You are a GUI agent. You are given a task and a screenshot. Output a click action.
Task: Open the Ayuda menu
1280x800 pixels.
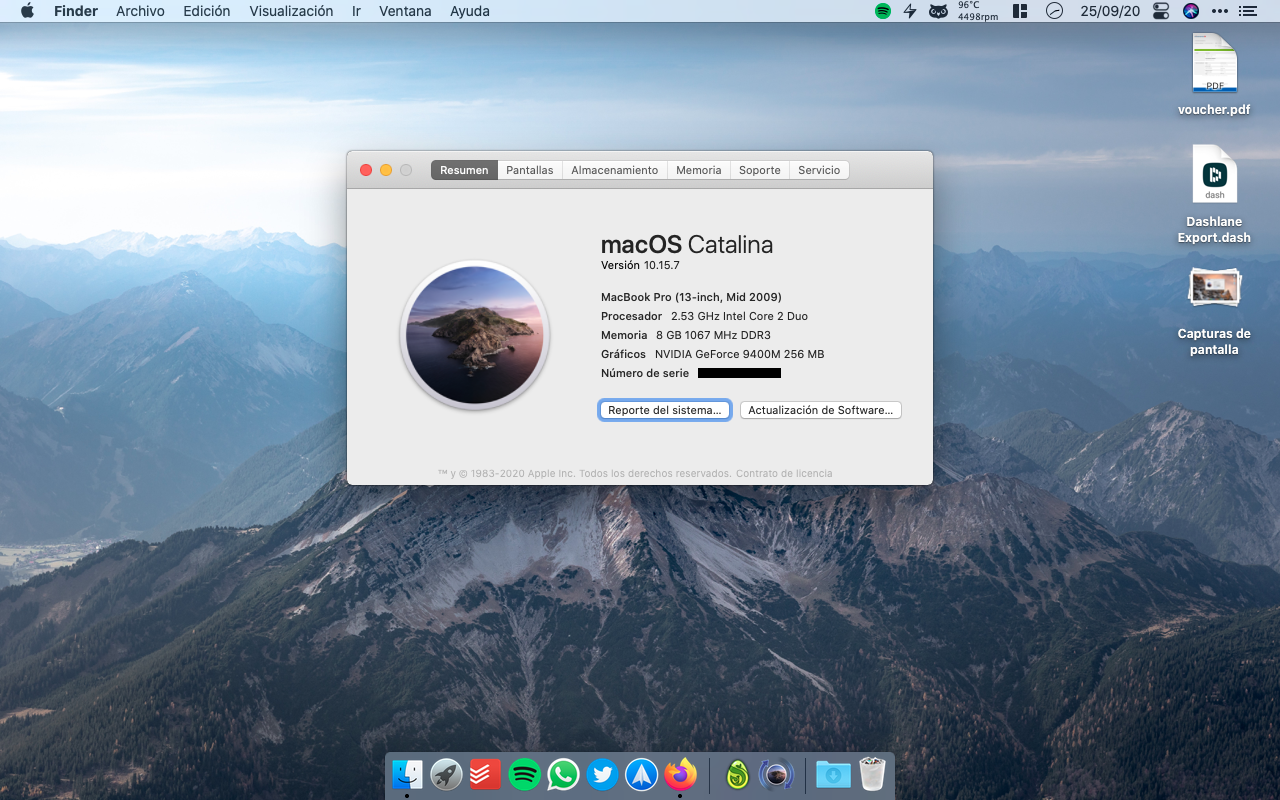470,11
